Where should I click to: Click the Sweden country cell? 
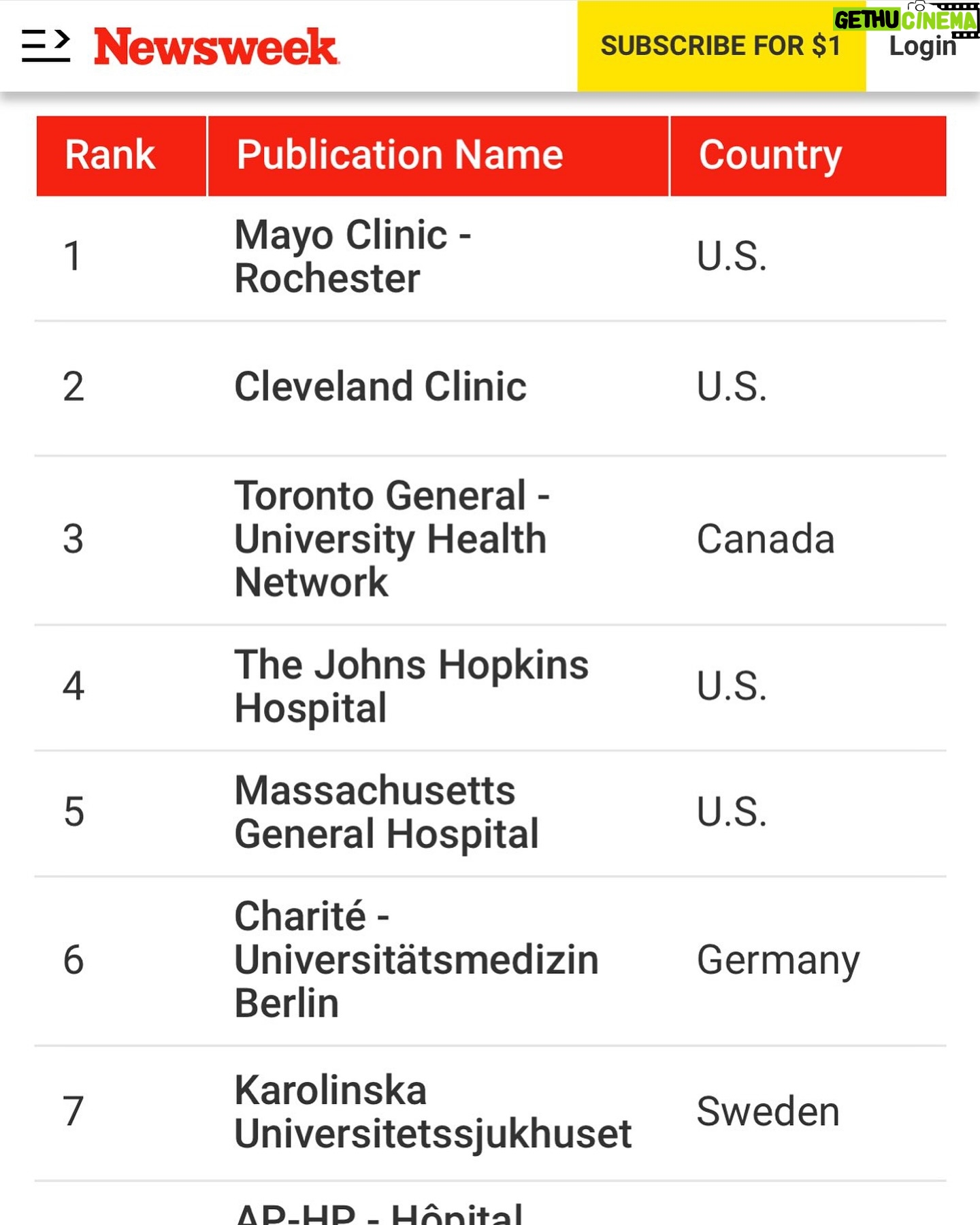[768, 1111]
